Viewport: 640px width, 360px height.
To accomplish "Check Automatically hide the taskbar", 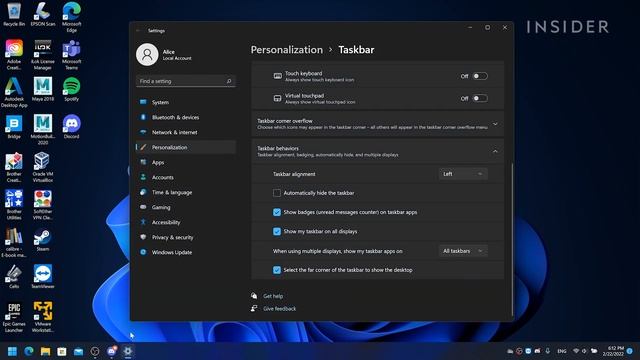I will point(277,193).
